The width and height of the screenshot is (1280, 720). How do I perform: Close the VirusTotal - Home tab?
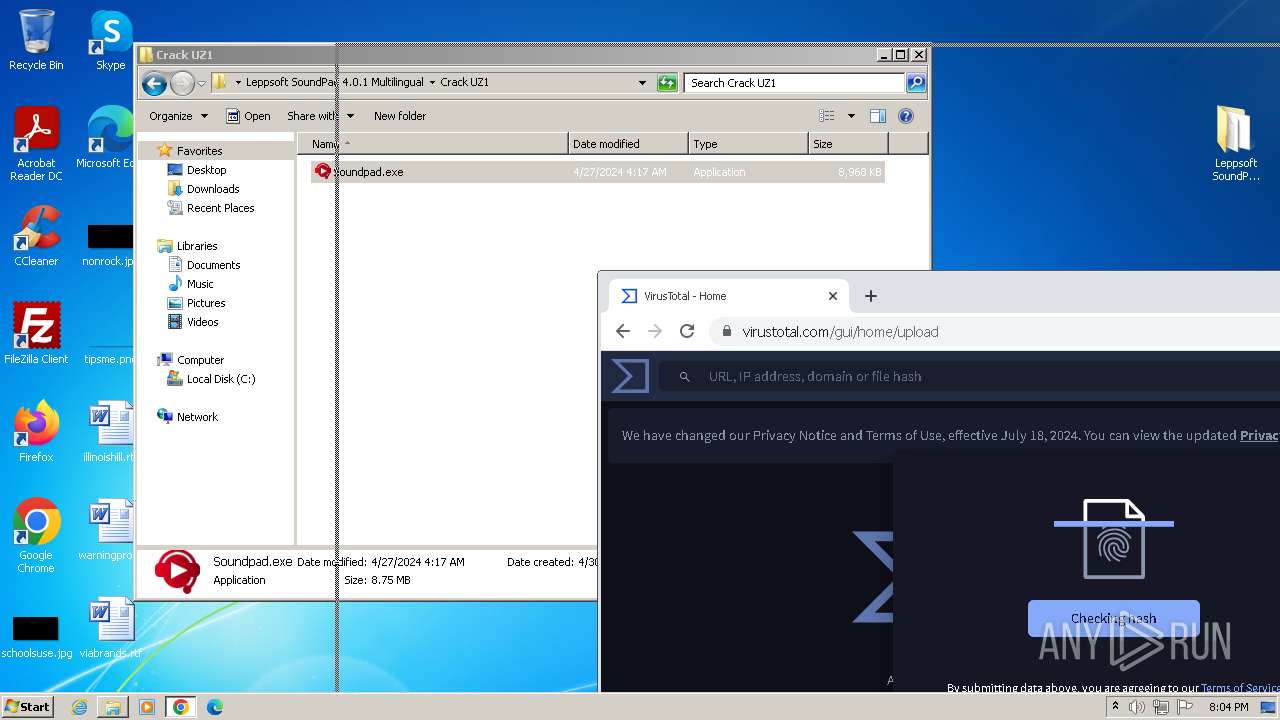(x=833, y=296)
